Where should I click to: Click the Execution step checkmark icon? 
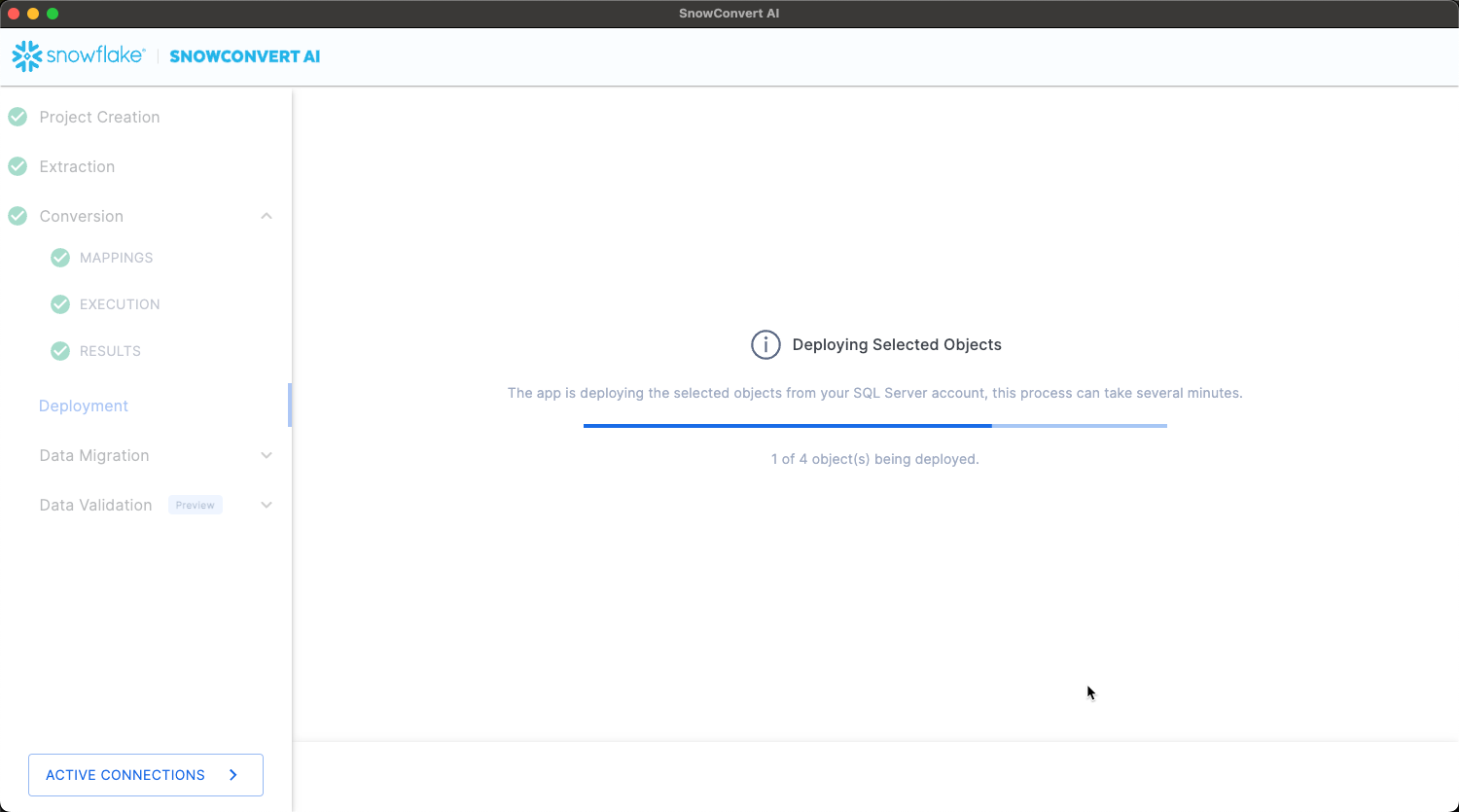point(60,304)
